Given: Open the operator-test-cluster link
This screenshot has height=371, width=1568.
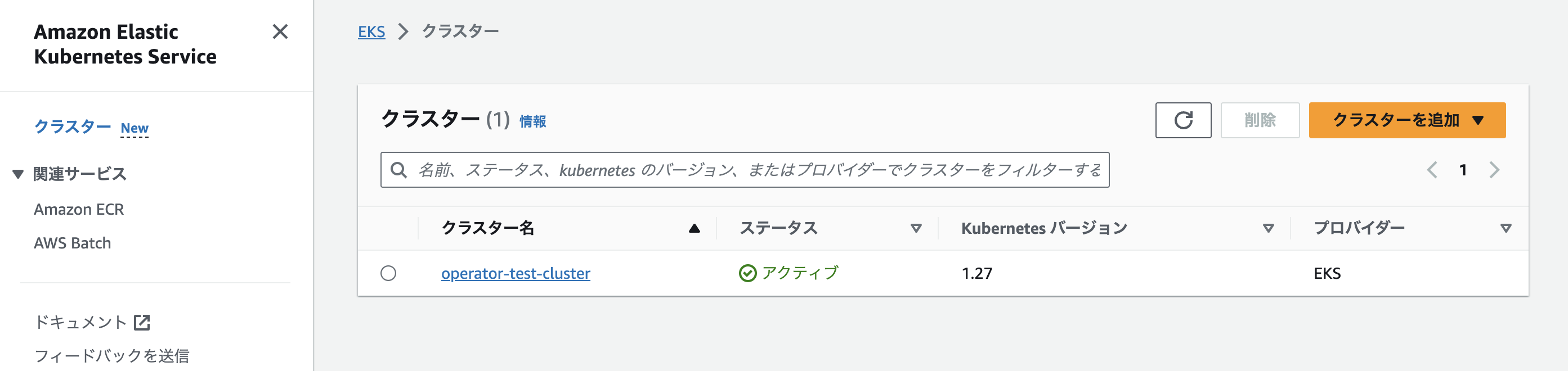Looking at the screenshot, I should [x=516, y=274].
